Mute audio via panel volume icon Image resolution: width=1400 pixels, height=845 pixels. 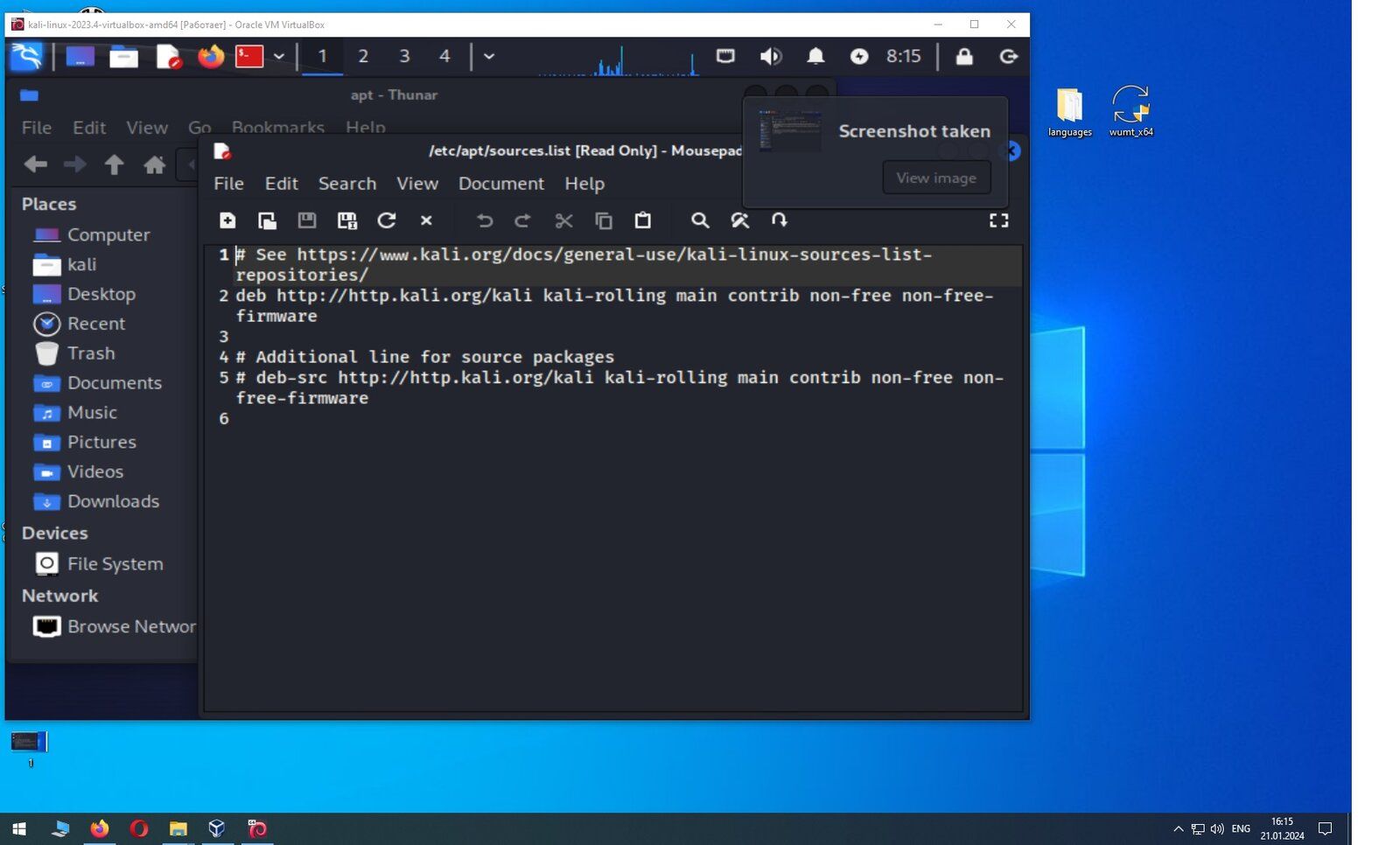click(x=770, y=57)
